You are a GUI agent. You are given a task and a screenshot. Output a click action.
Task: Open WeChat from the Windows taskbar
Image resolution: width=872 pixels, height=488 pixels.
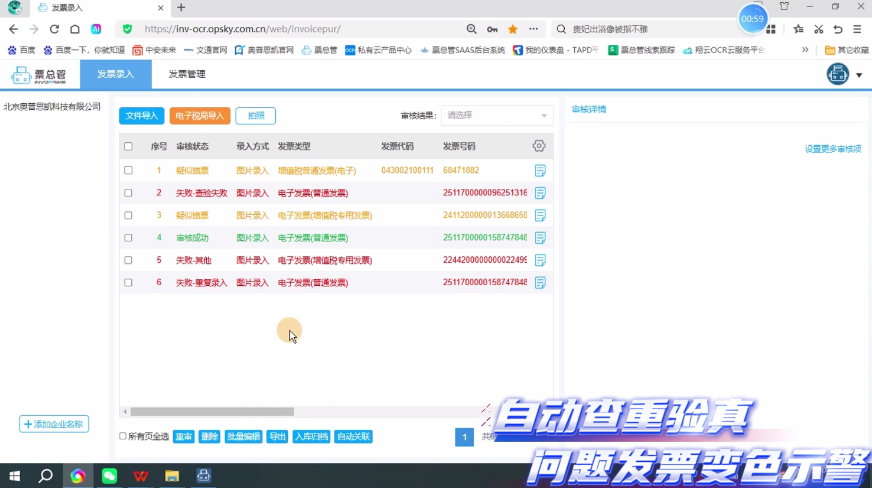[109, 475]
